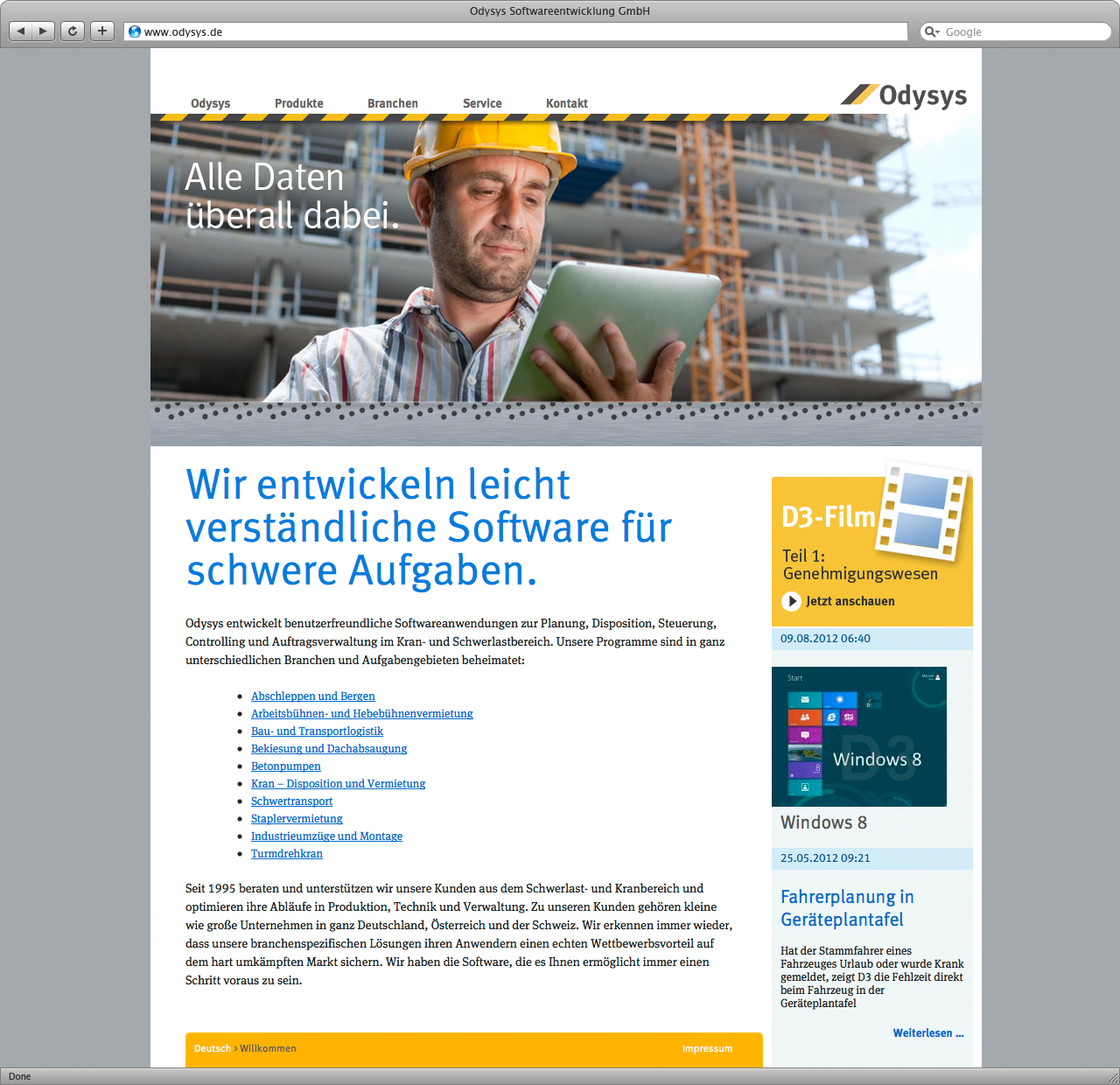
Task: Open the Fahrerplanung in Geräteplantafel headline
Action: (x=846, y=908)
